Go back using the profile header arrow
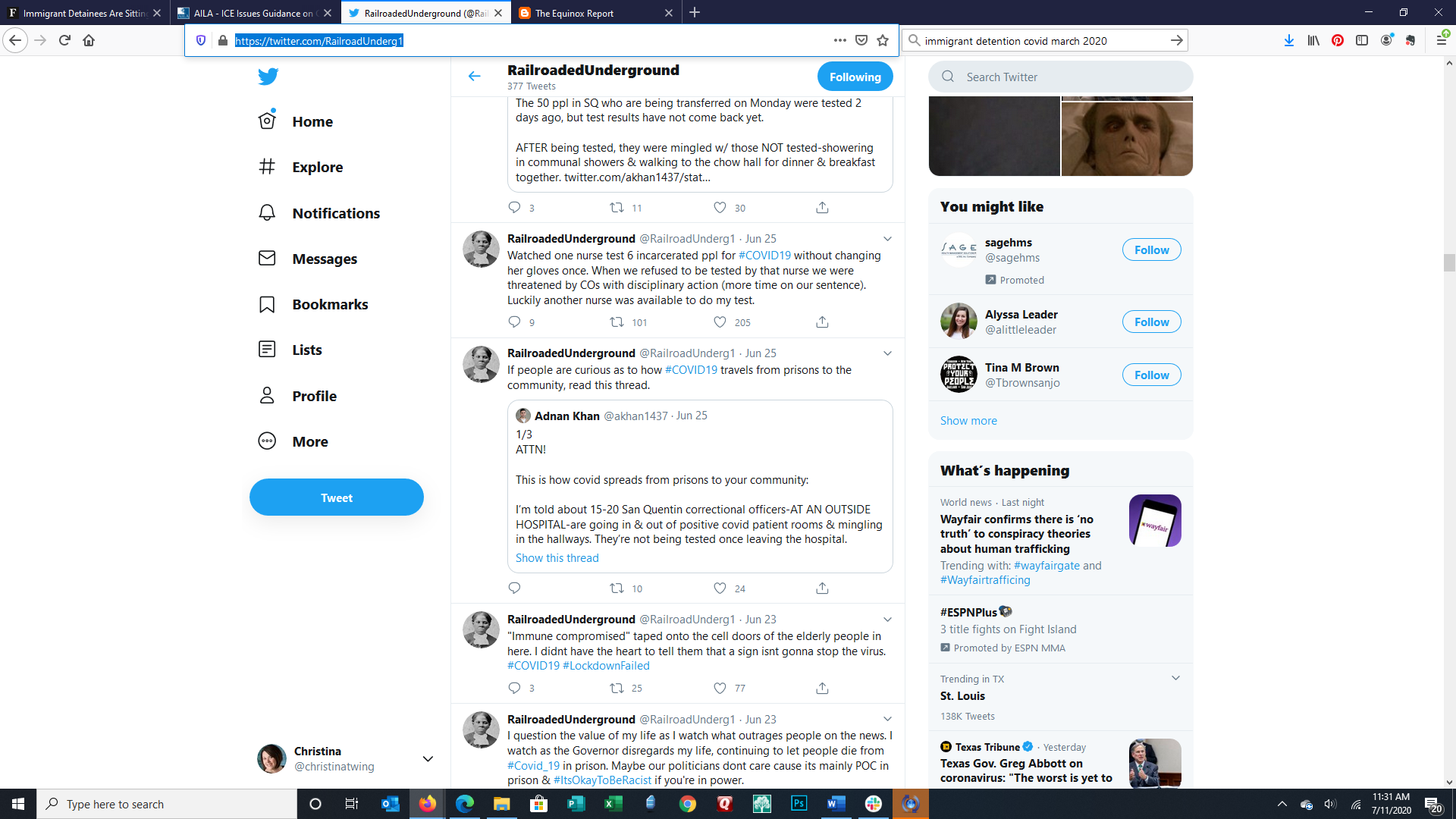Image resolution: width=1456 pixels, height=819 pixels. point(475,76)
